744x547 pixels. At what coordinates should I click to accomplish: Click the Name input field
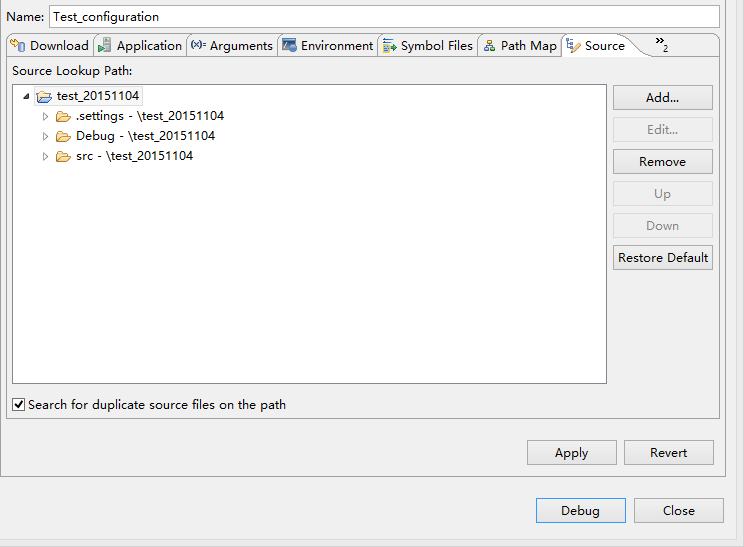pyautogui.click(x=383, y=16)
